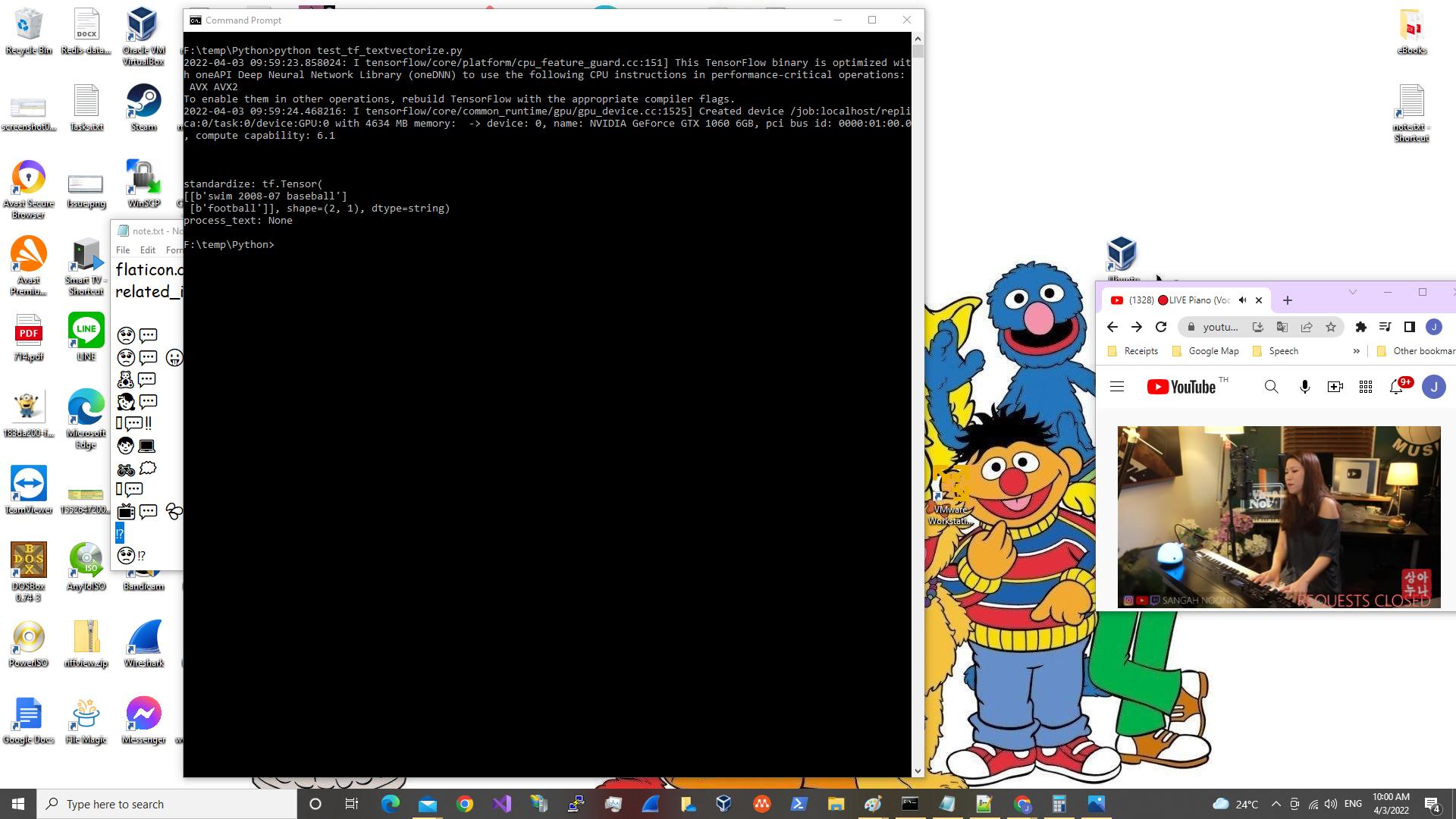Mute the tab using speaker icon
The width and height of the screenshot is (1456, 819).
tap(1242, 300)
